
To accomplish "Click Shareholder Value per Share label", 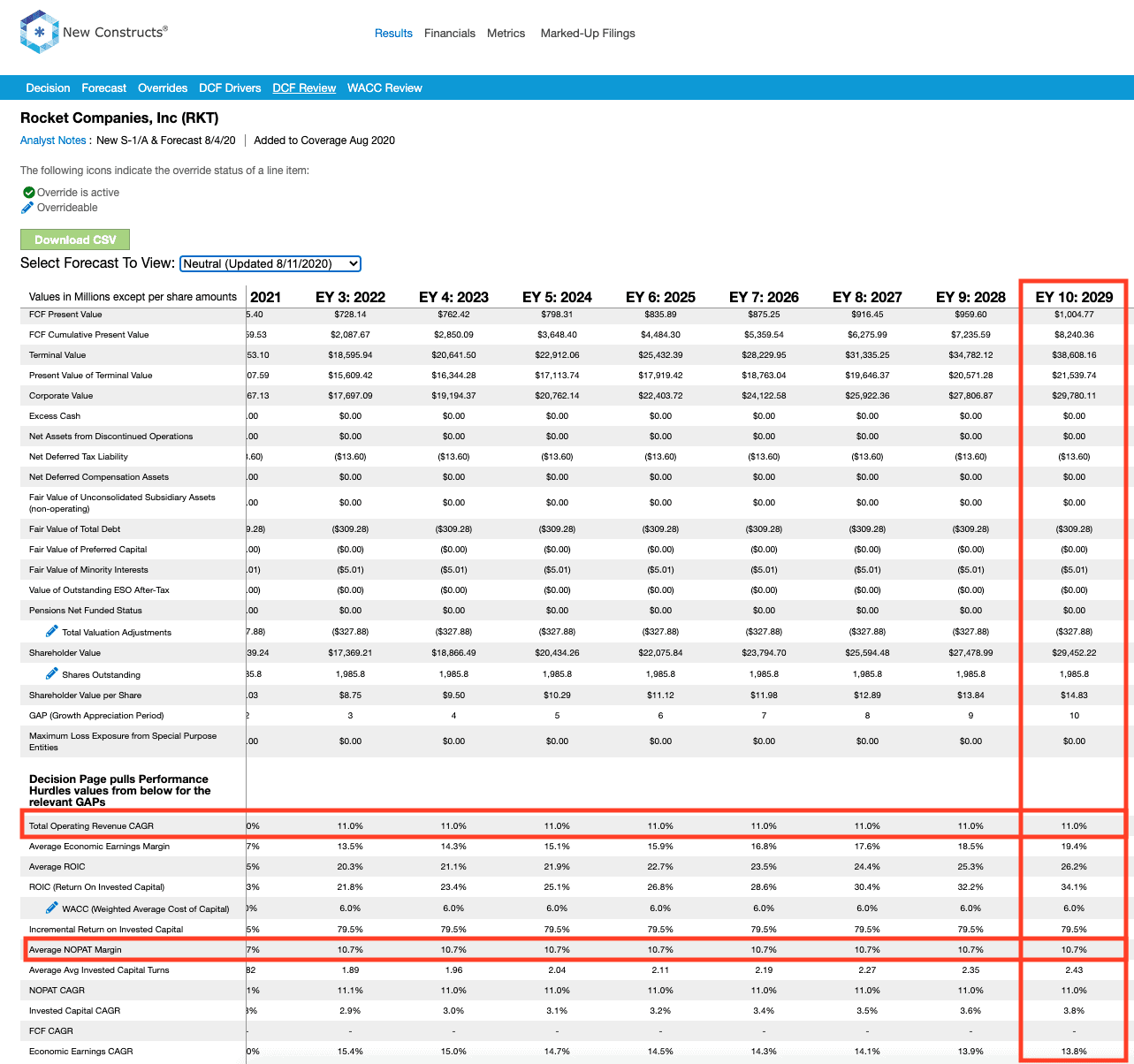I will (x=85, y=695).
